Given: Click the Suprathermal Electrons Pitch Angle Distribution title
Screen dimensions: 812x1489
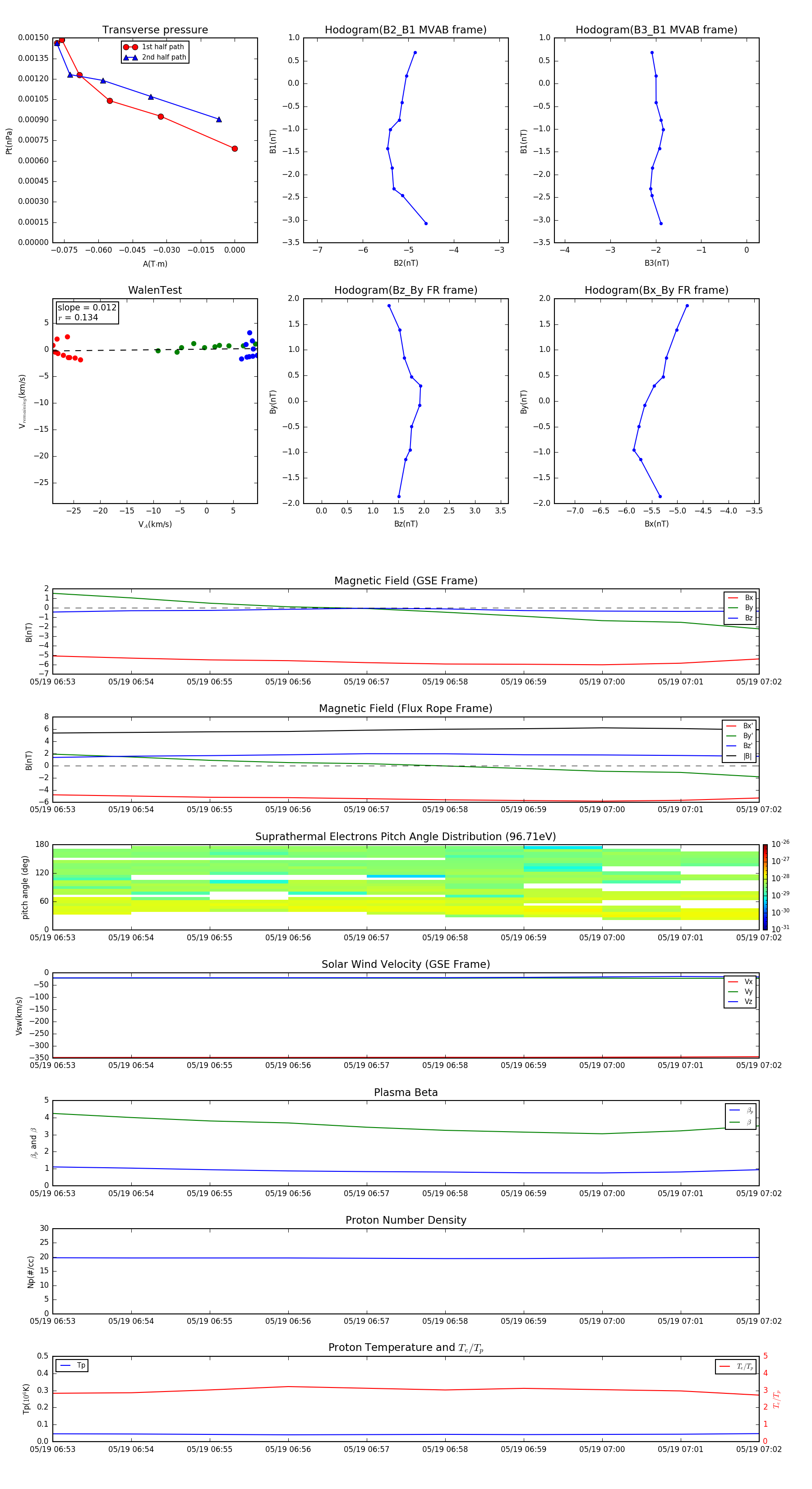Looking at the screenshot, I should [406, 837].
